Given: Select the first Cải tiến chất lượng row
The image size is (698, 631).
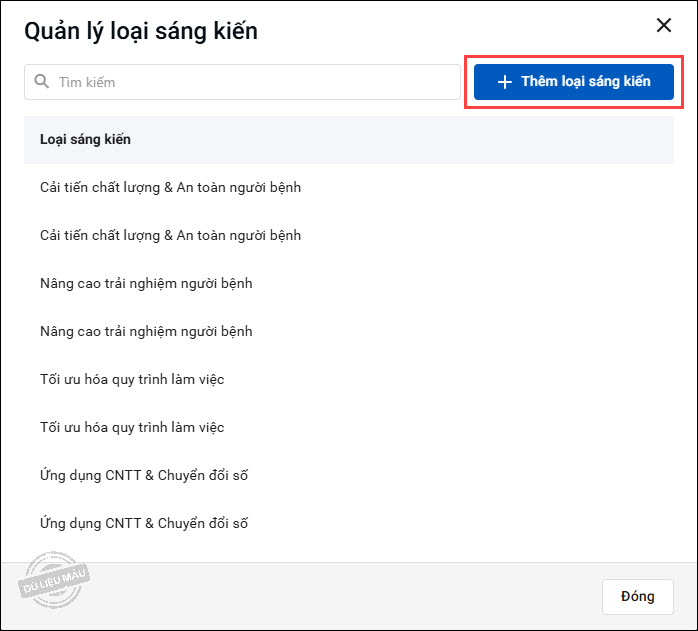Looking at the screenshot, I should 170,187.
